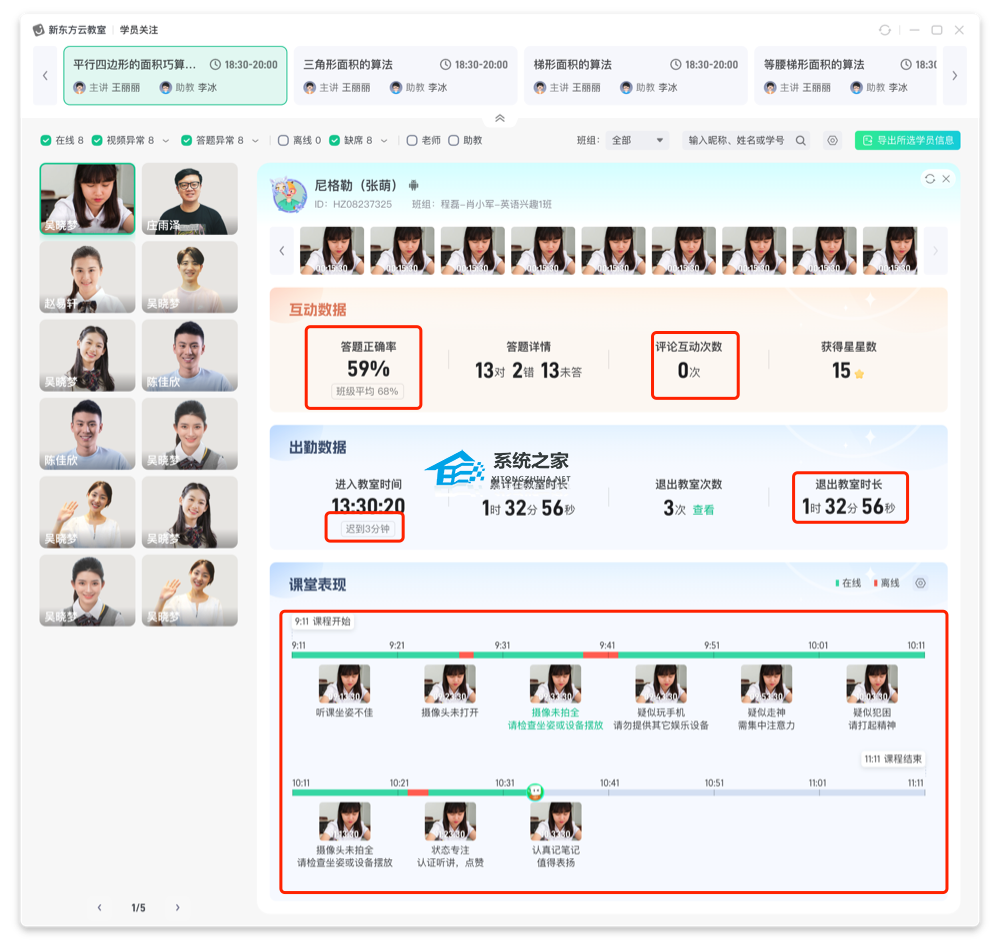Switch to the 梯形面积的算法 course card

click(x=635, y=75)
